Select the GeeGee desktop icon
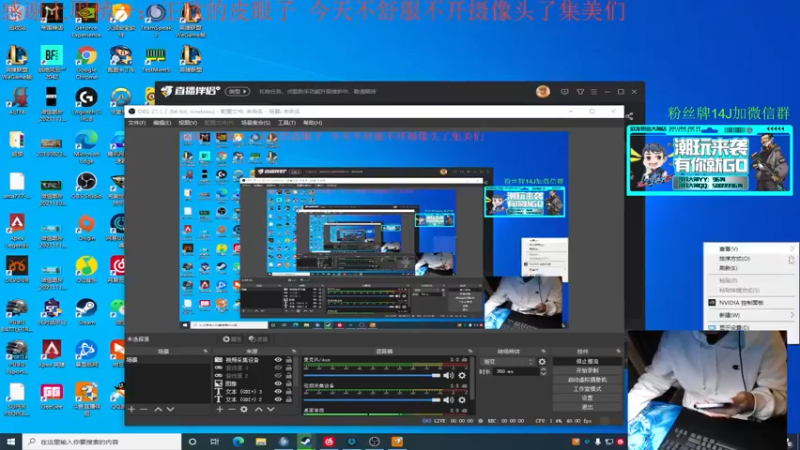800x450 pixels. (52, 396)
